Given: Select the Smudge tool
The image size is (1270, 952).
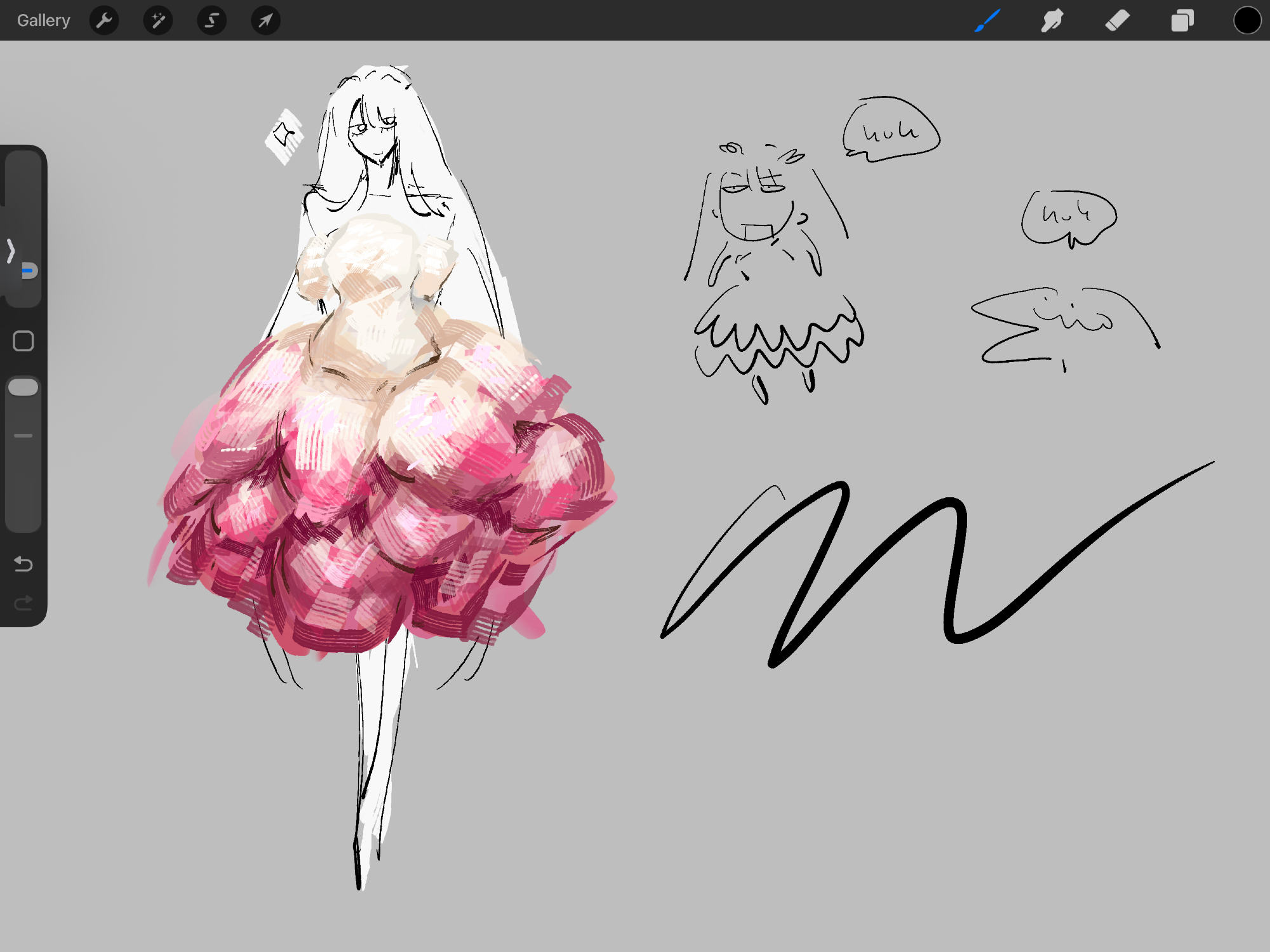Looking at the screenshot, I should coord(1052,20).
